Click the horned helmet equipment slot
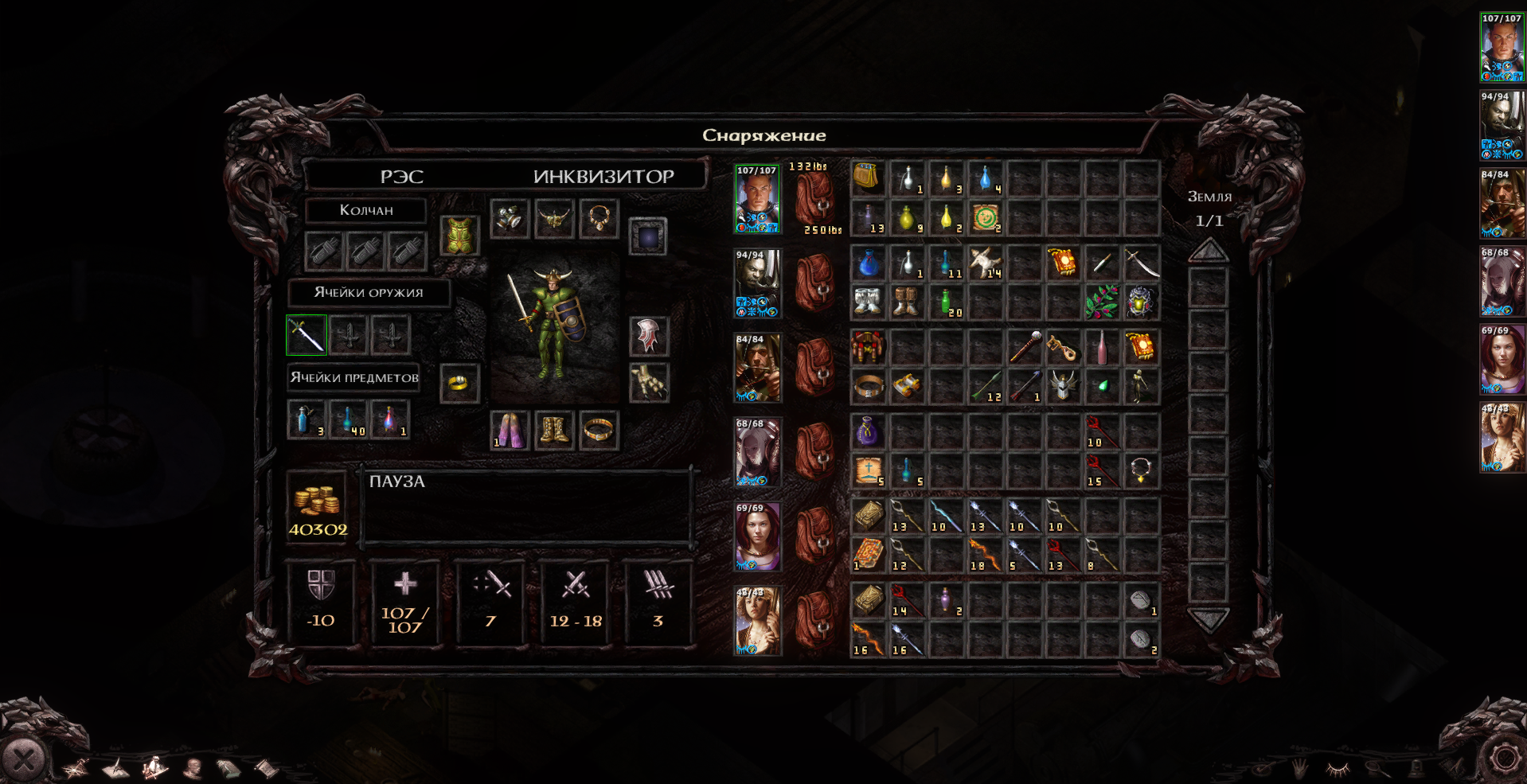Image resolution: width=1527 pixels, height=784 pixels. coord(554,218)
